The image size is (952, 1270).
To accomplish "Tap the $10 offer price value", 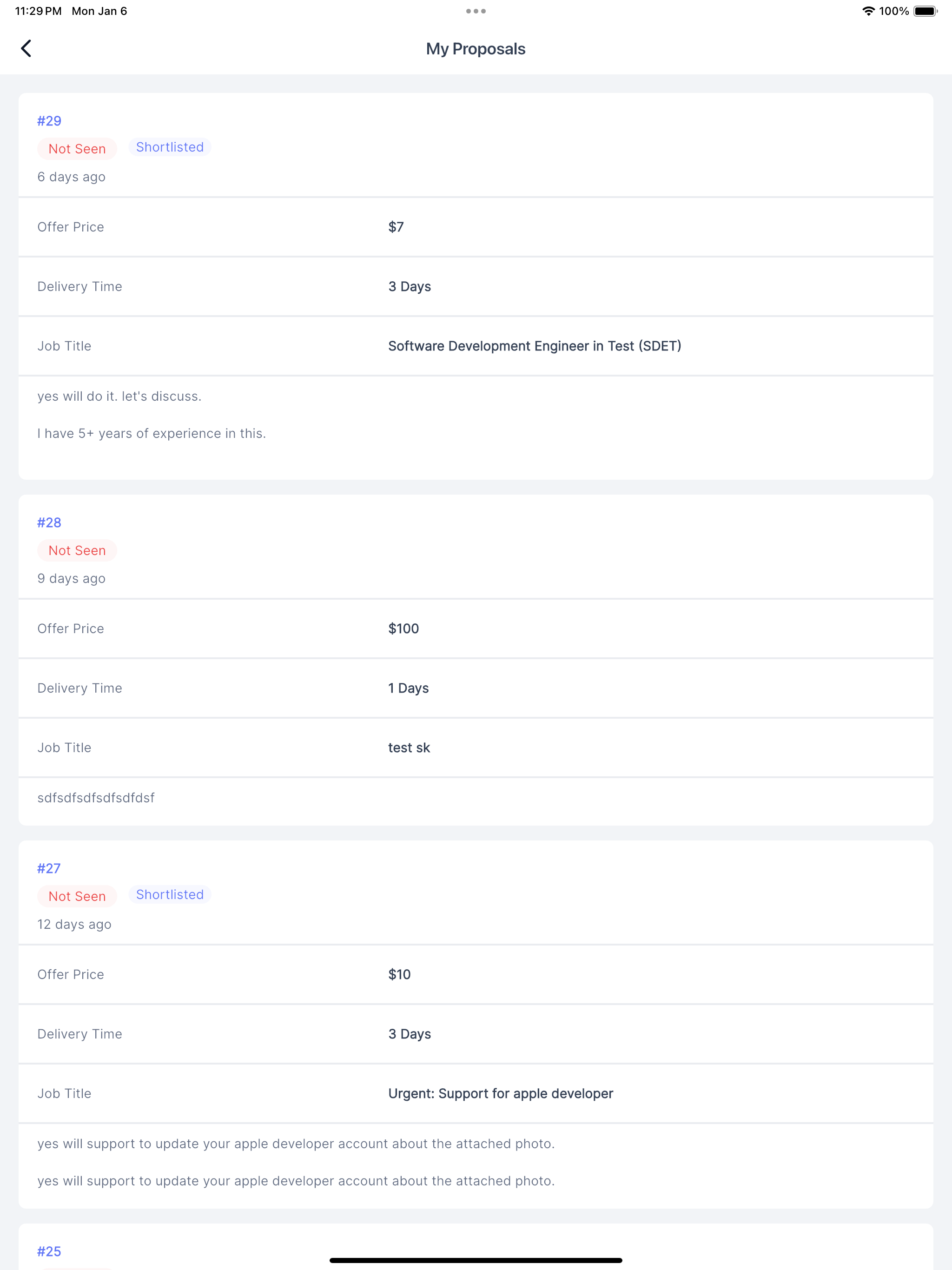I will click(400, 974).
